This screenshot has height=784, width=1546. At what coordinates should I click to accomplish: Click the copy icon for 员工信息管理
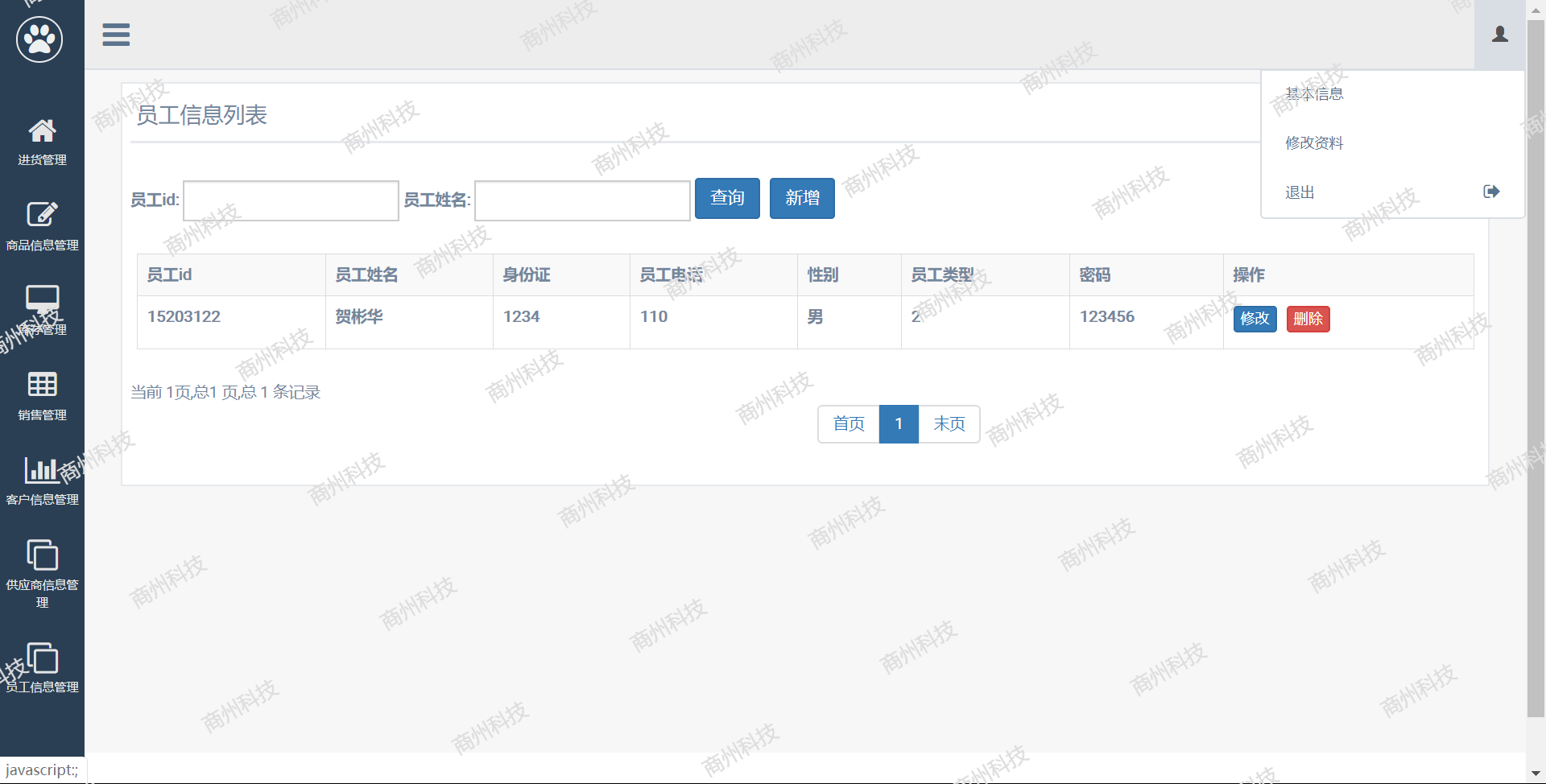click(x=42, y=658)
